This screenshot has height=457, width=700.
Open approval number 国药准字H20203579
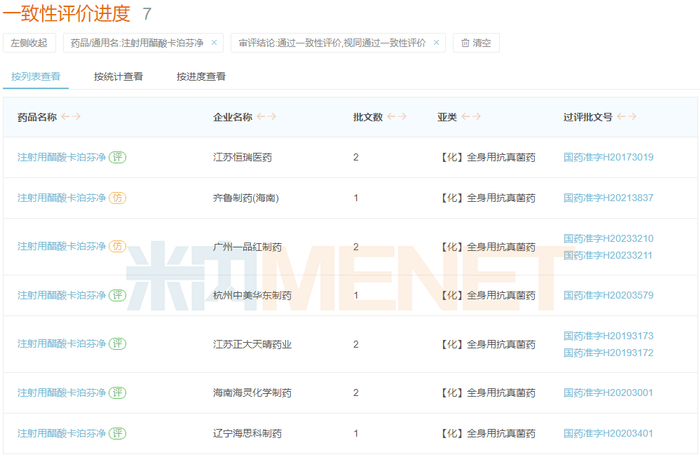tap(608, 295)
